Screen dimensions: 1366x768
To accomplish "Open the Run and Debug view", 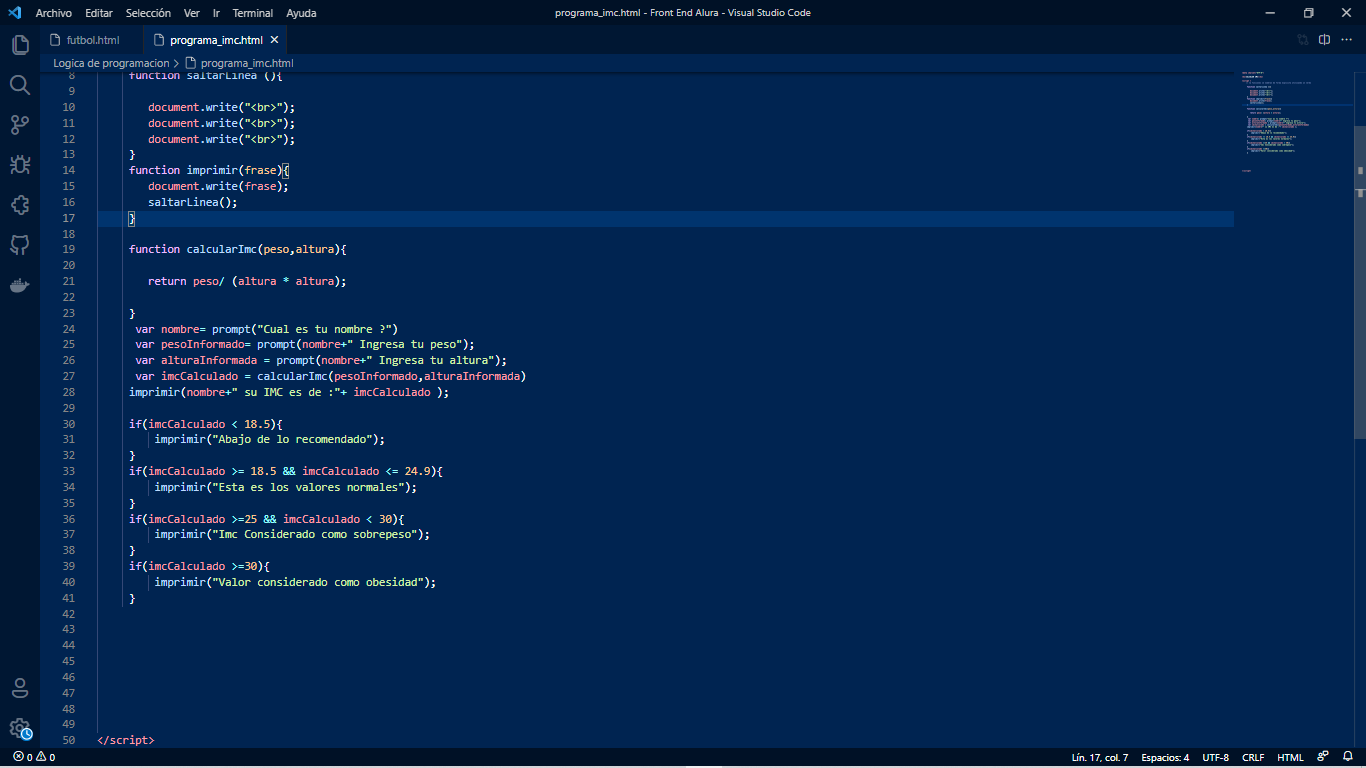I will pyautogui.click(x=20, y=165).
